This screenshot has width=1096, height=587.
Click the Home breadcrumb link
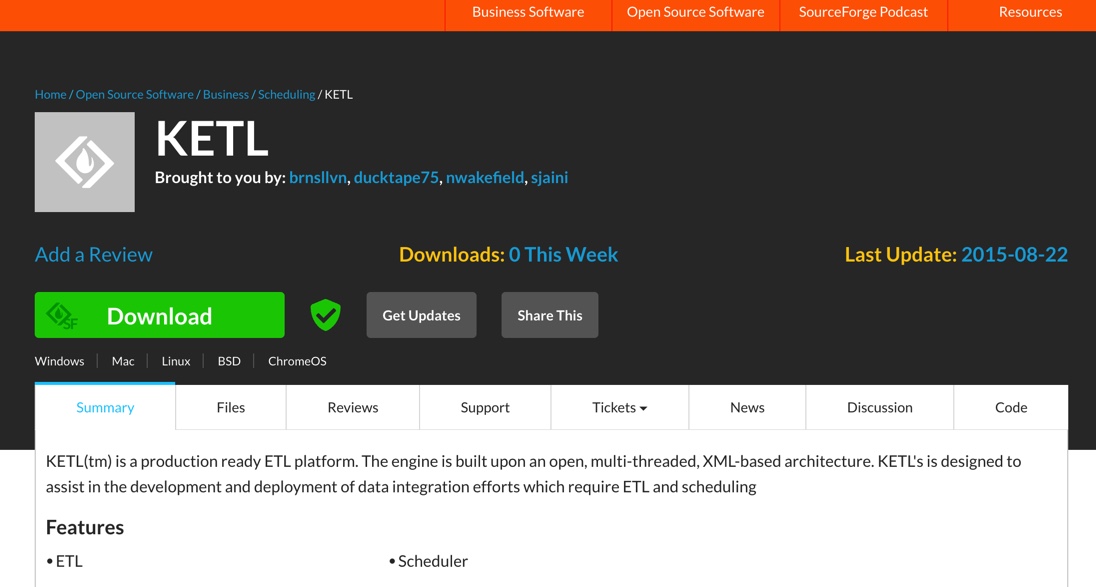(x=50, y=95)
